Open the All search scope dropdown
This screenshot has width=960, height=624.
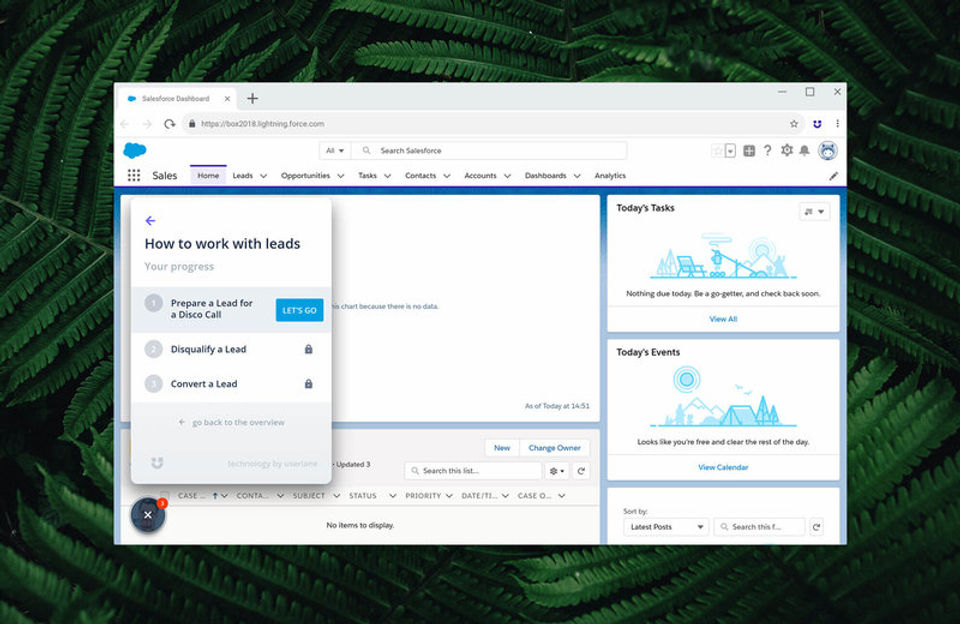[334, 151]
